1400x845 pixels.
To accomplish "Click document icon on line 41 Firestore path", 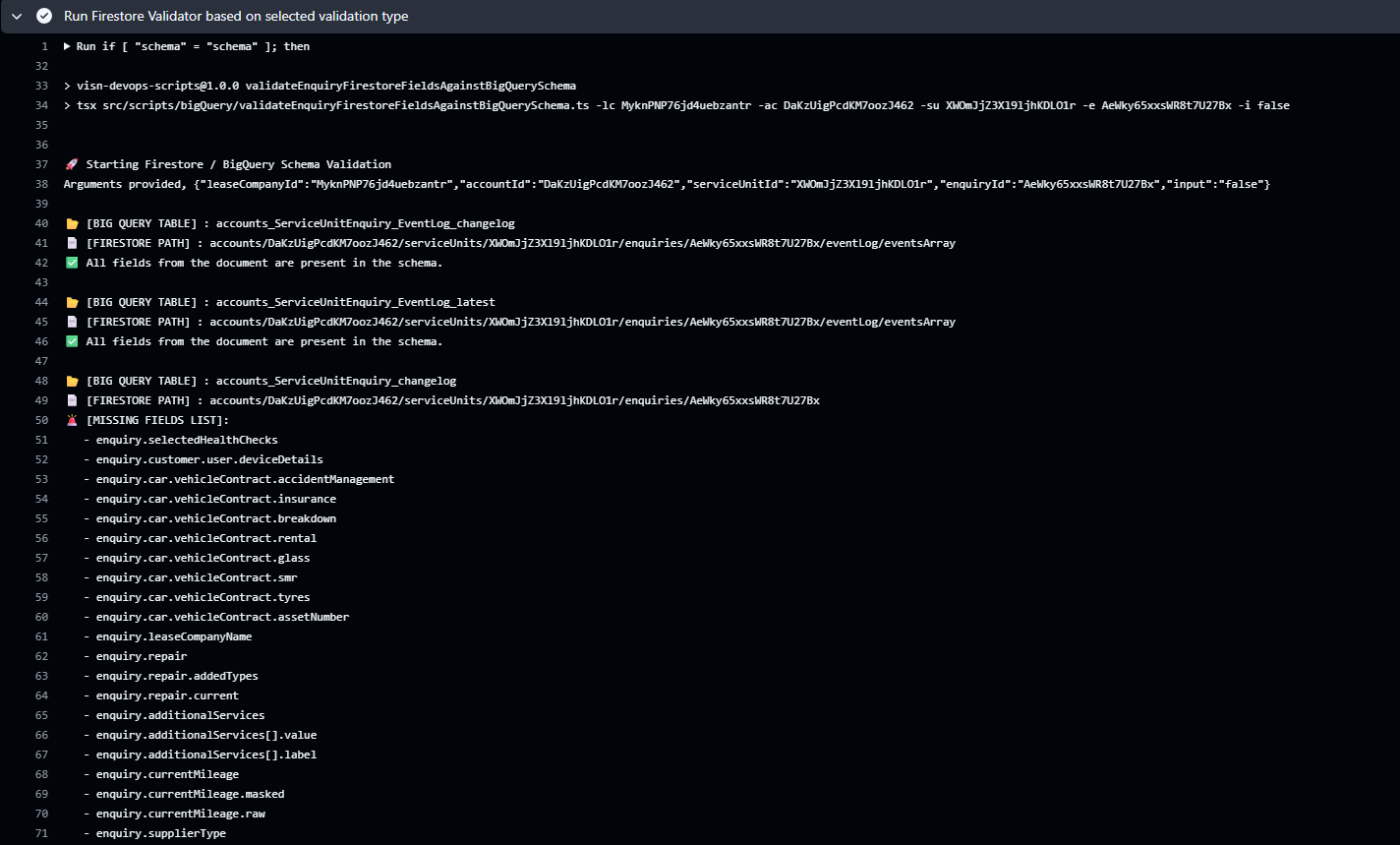I will click(x=71, y=243).
